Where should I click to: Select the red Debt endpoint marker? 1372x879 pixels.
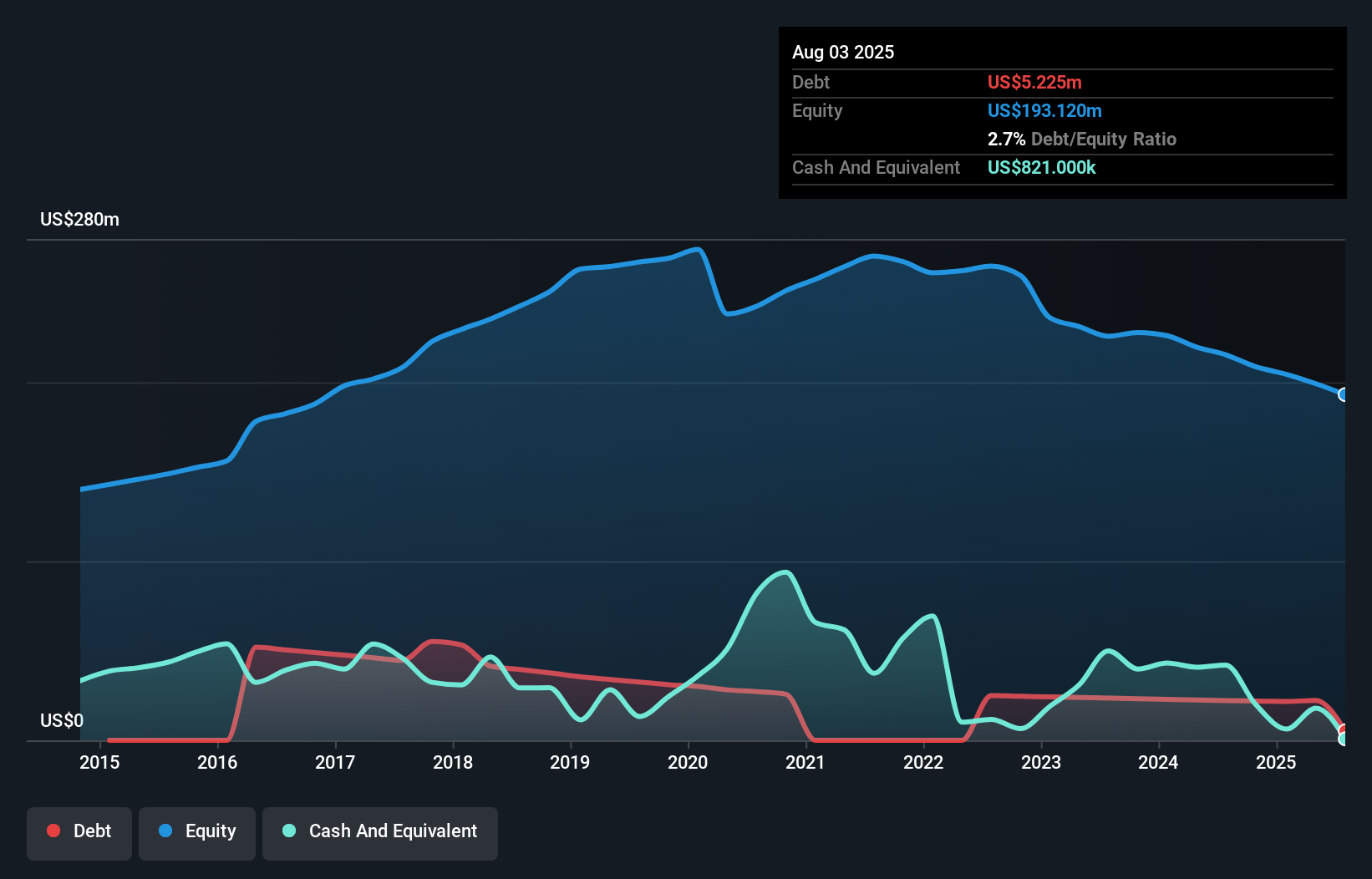coord(1343,729)
